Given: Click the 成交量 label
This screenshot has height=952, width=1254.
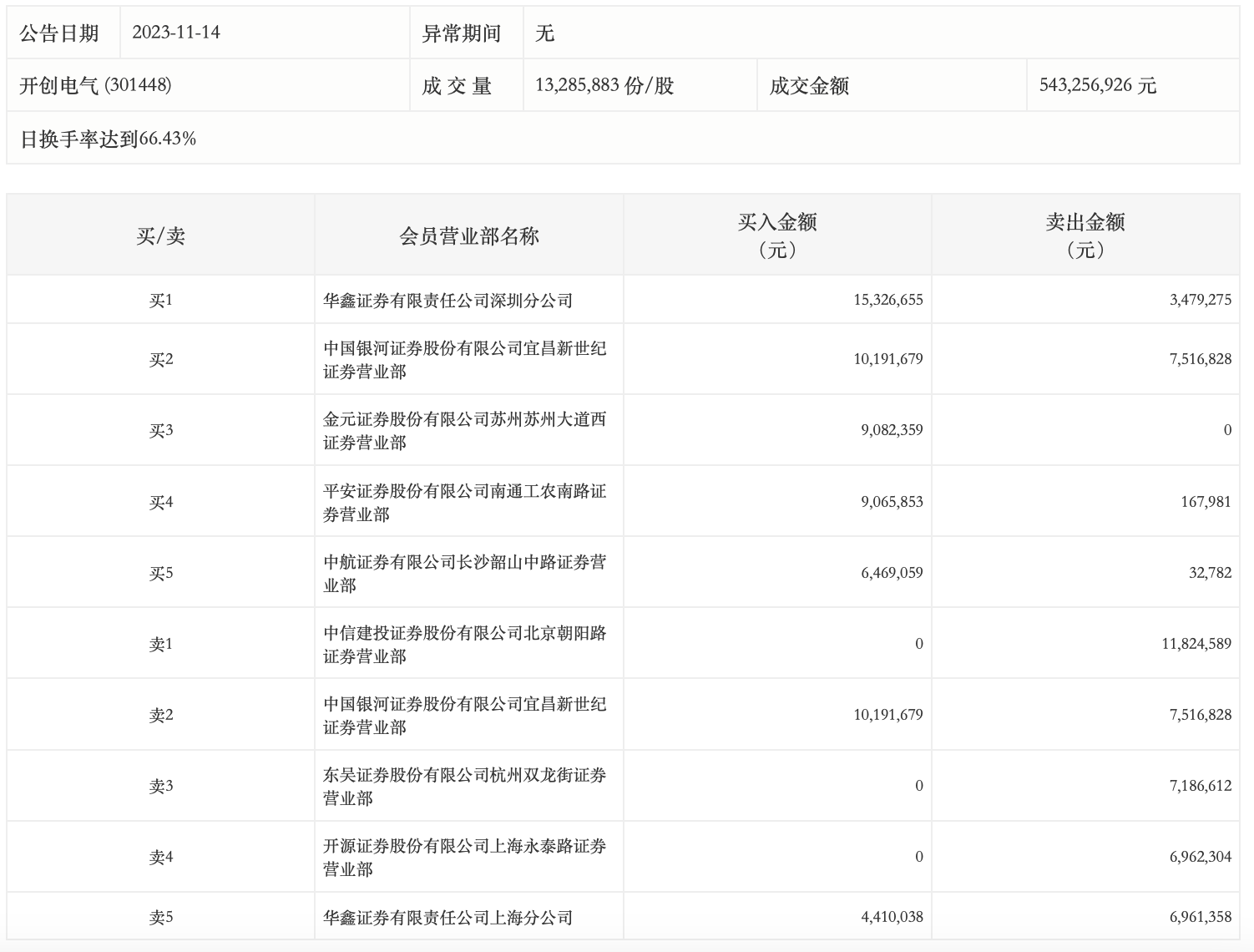Looking at the screenshot, I should coord(457,85).
